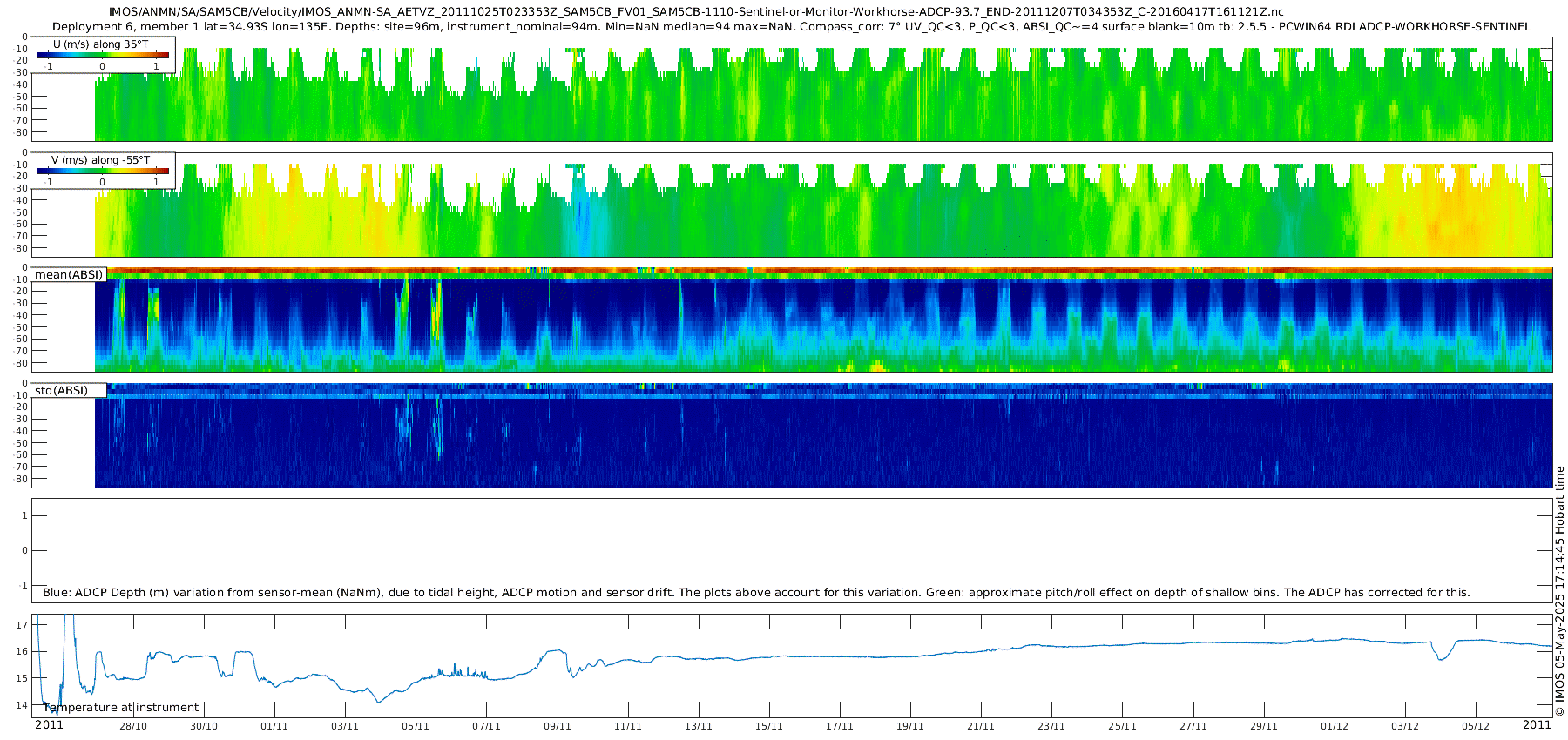Screen dimensions: 1568x740
Task: Click the '2011' year label at the axis end
Action: coord(1537,725)
